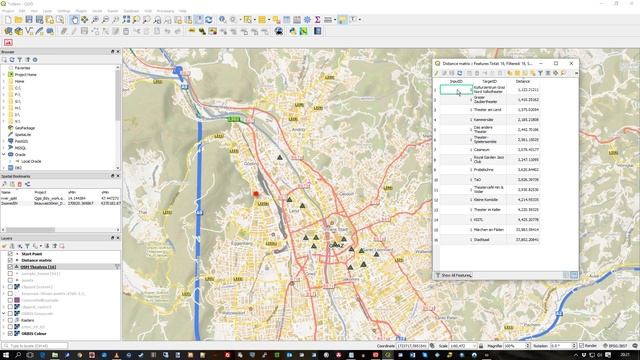Viewport: 640px width, 360px height.
Task: Open the globe plugin icon in second toolbar
Action: click(279, 31)
